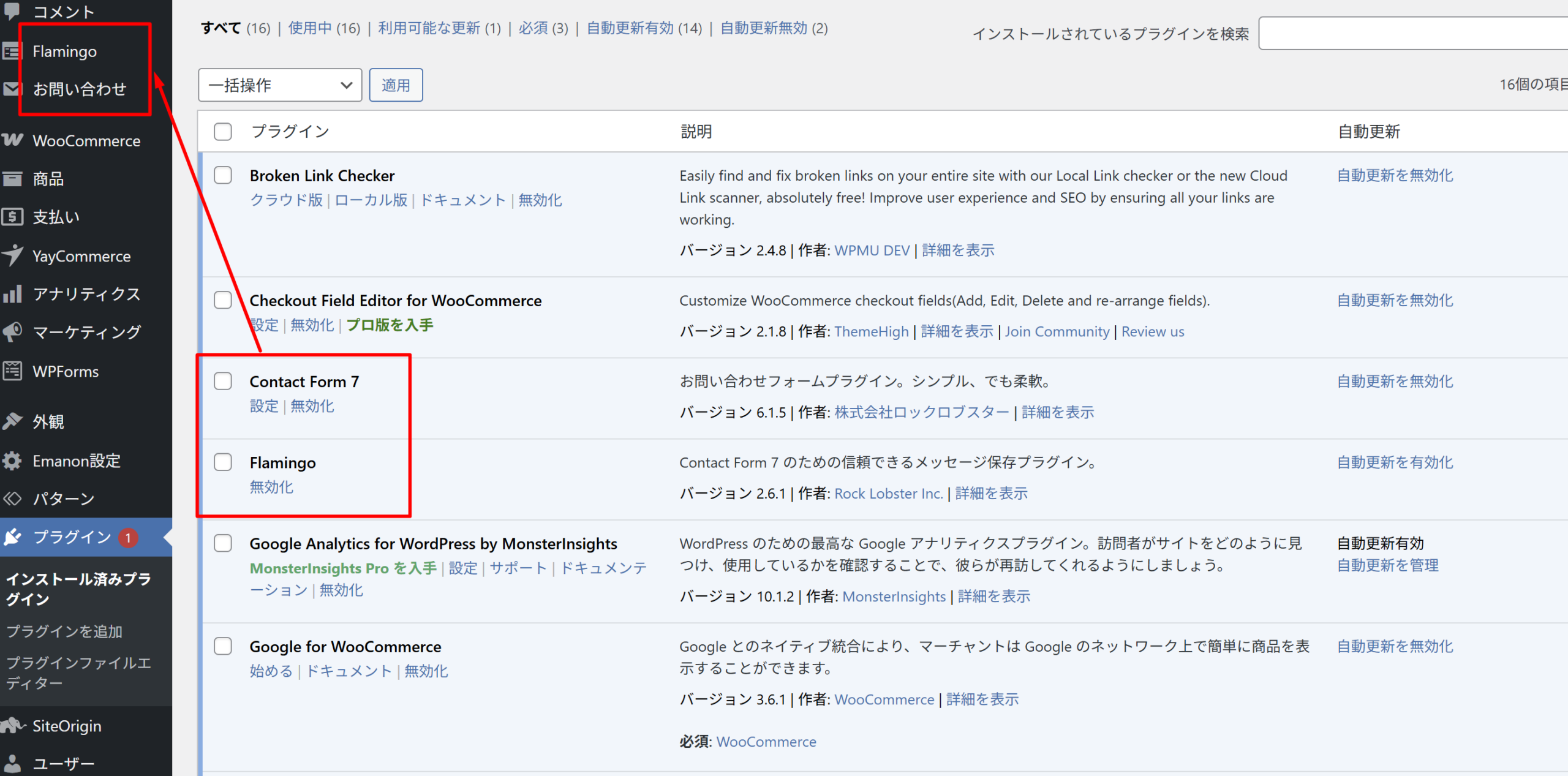Click the Marketing megaphone icon
Image resolution: width=1568 pixels, height=776 pixels.
(x=12, y=332)
